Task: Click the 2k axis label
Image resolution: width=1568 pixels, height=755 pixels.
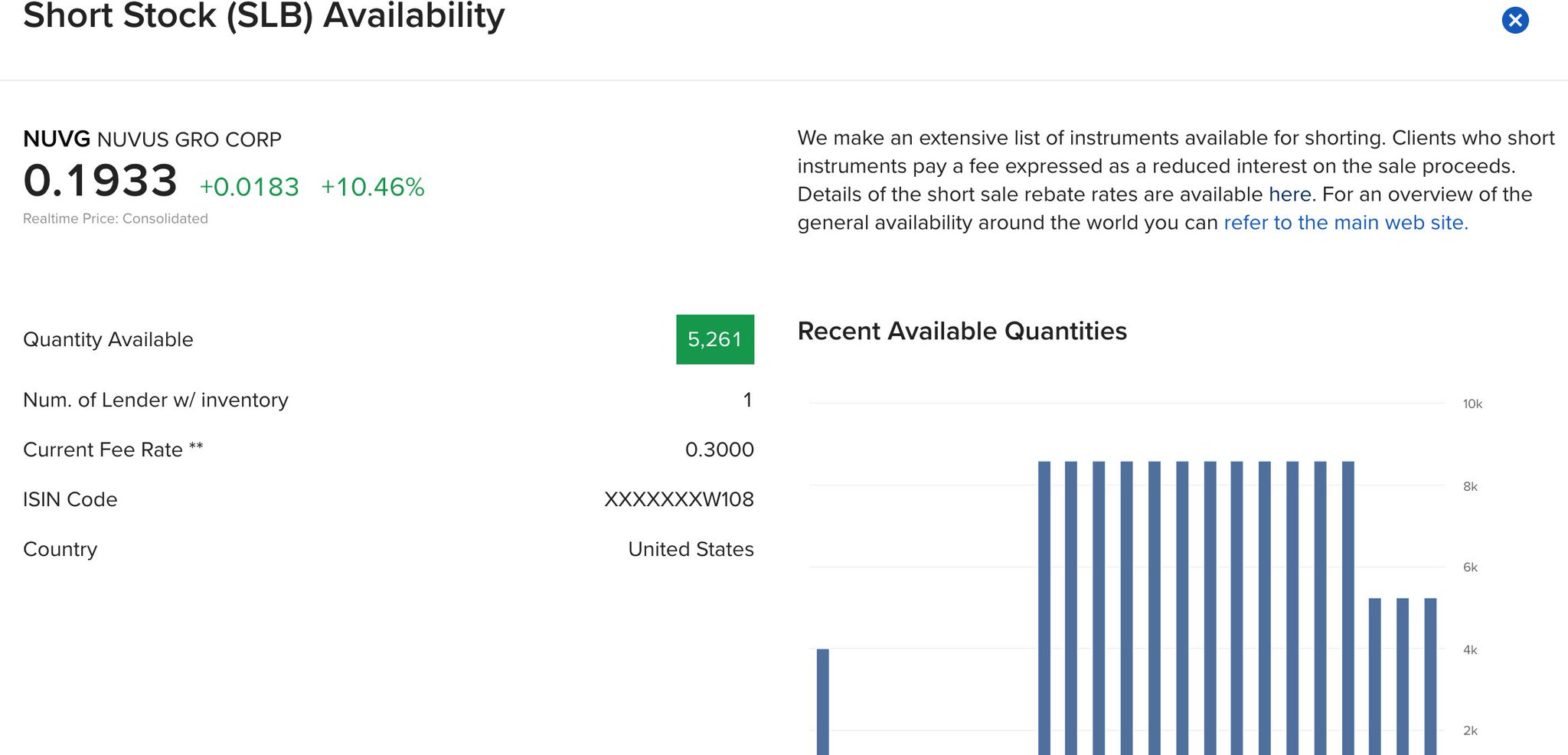Action: click(1470, 730)
